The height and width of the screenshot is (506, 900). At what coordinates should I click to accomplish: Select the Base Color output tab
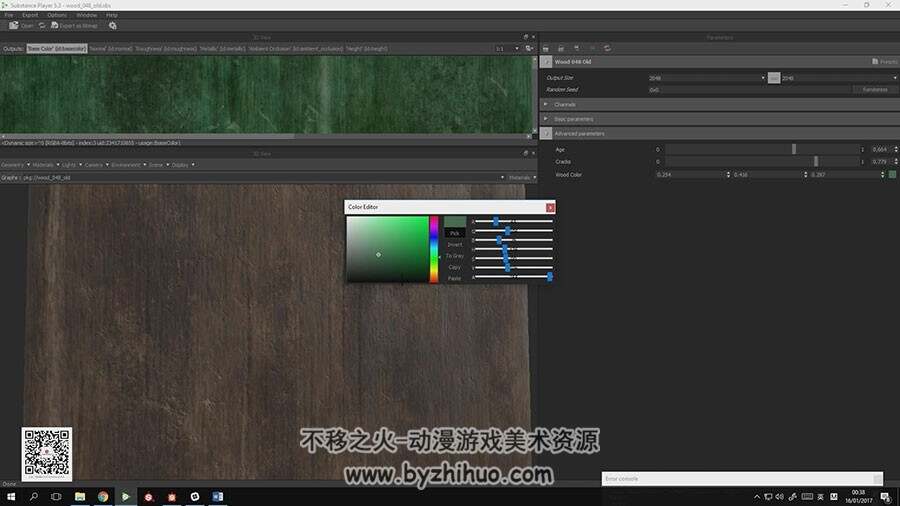coord(57,49)
